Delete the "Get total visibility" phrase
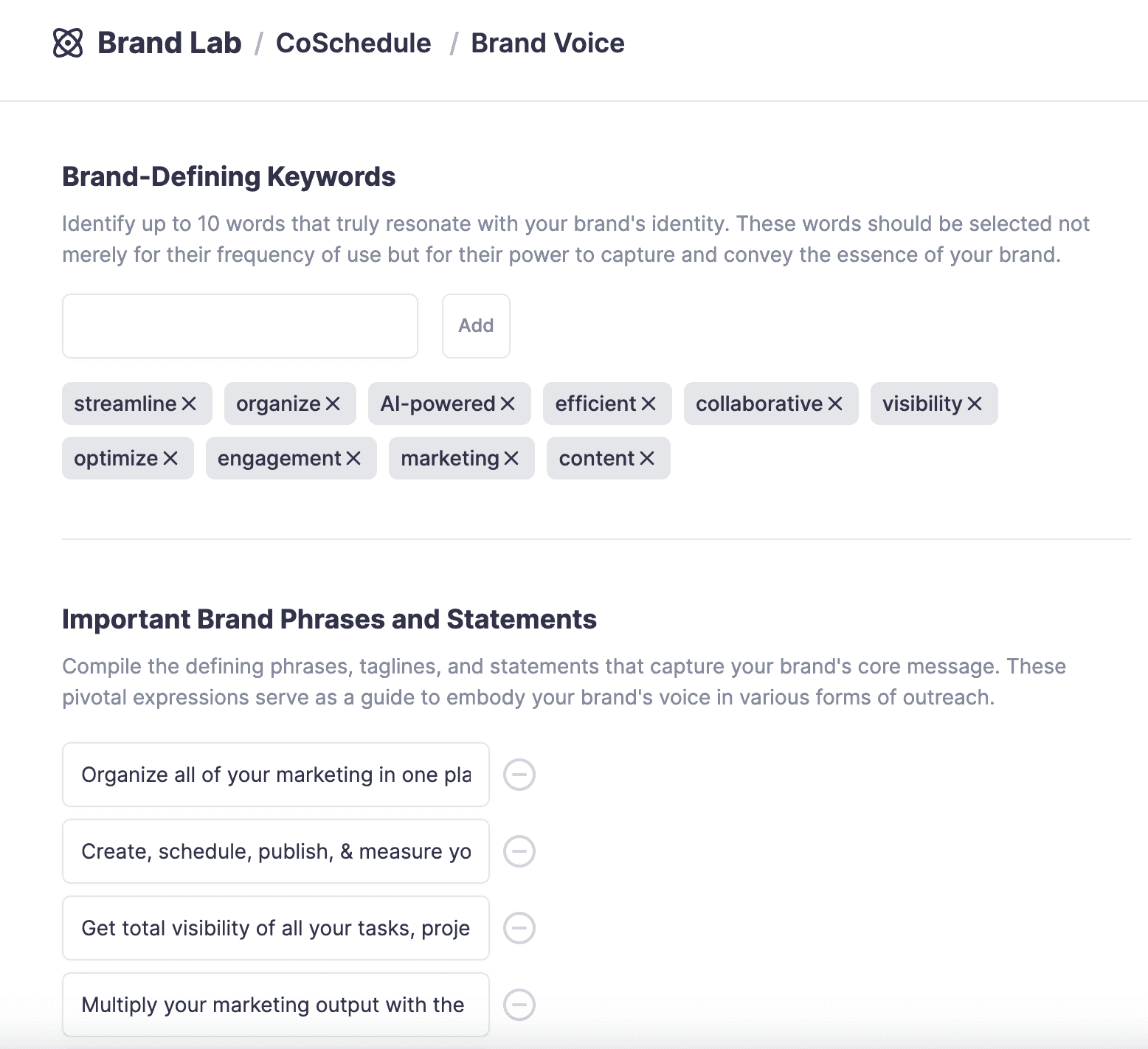 [x=519, y=928]
